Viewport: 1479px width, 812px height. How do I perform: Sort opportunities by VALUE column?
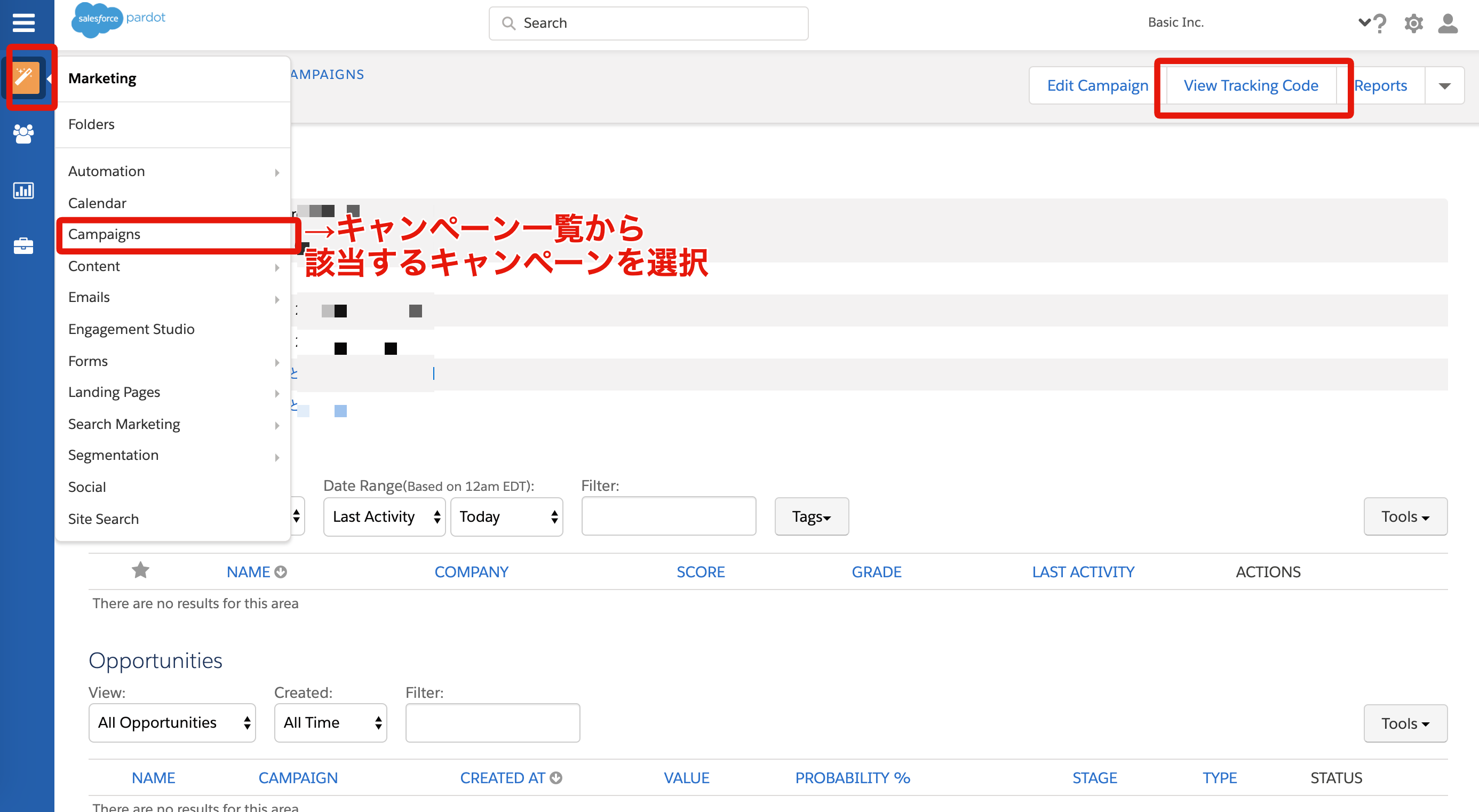coord(687,777)
